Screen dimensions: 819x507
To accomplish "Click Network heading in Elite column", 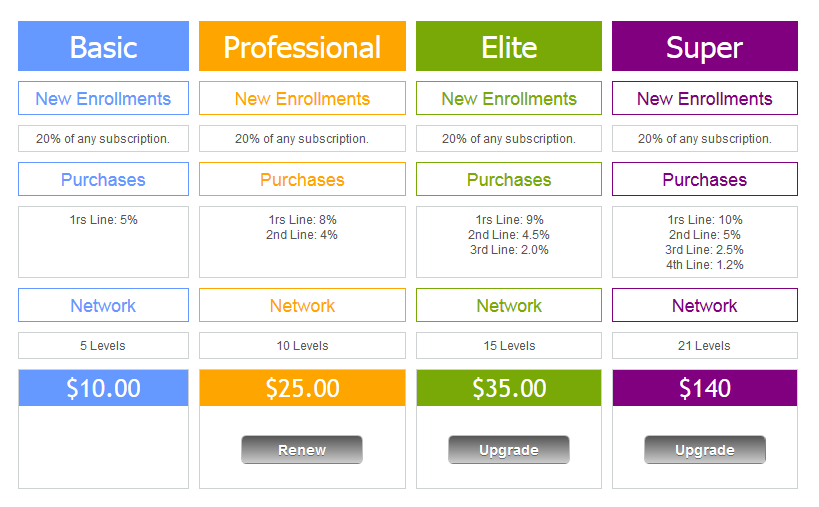I will (x=509, y=306).
